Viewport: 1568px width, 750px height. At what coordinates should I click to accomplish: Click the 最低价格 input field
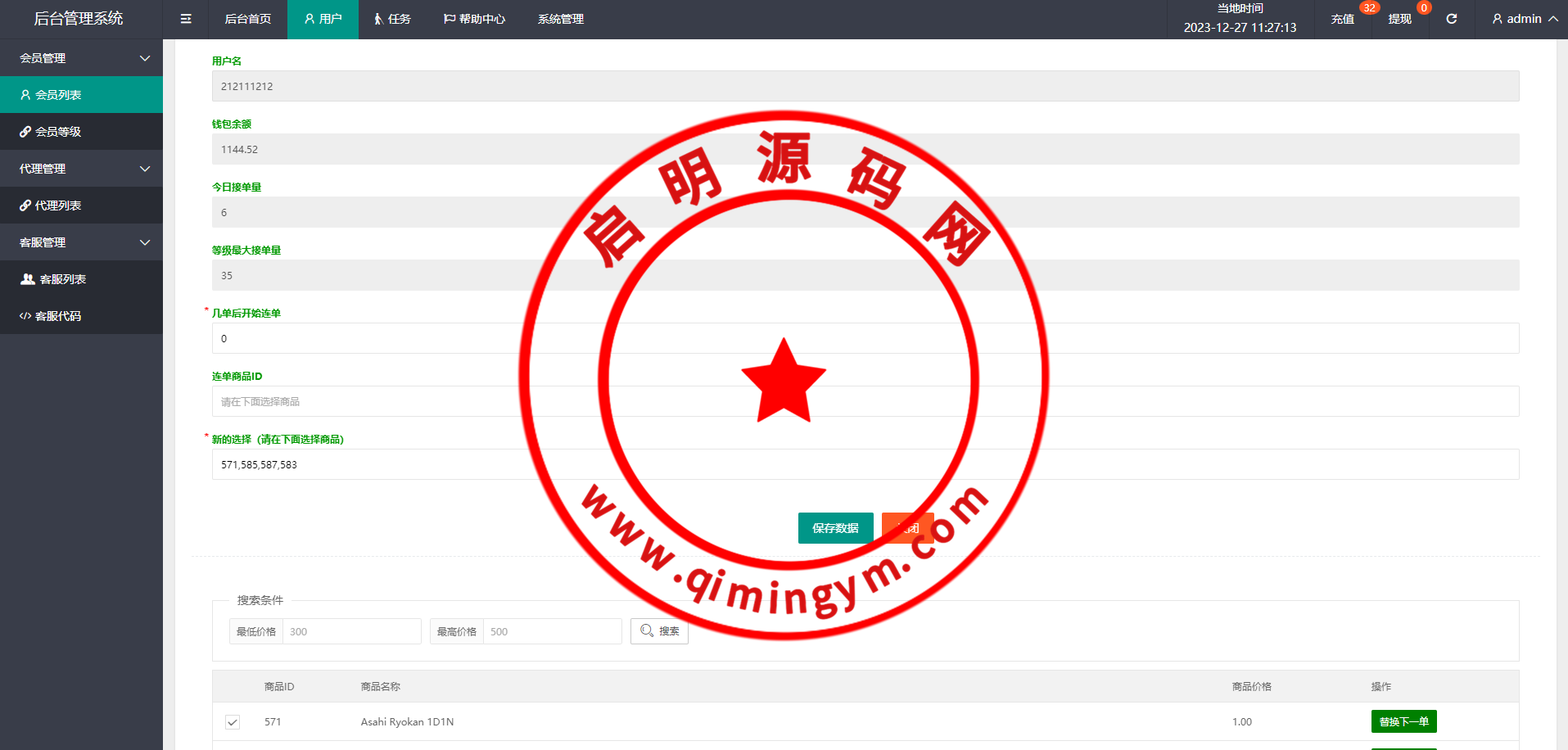pos(351,631)
